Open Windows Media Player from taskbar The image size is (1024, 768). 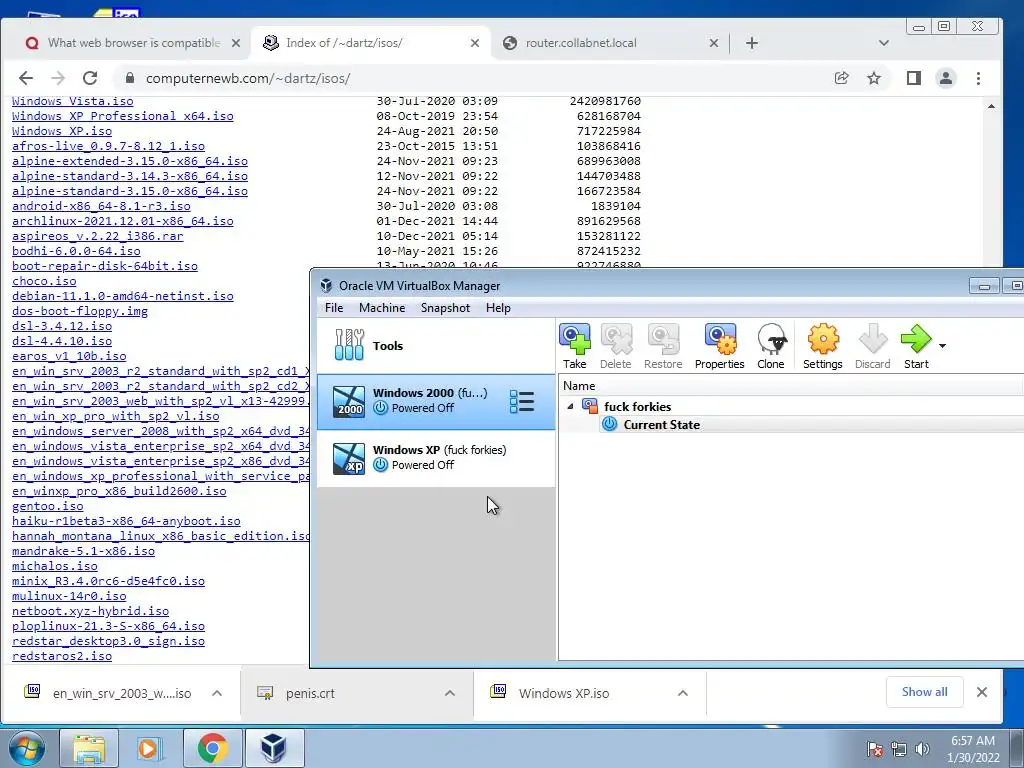tap(149, 748)
